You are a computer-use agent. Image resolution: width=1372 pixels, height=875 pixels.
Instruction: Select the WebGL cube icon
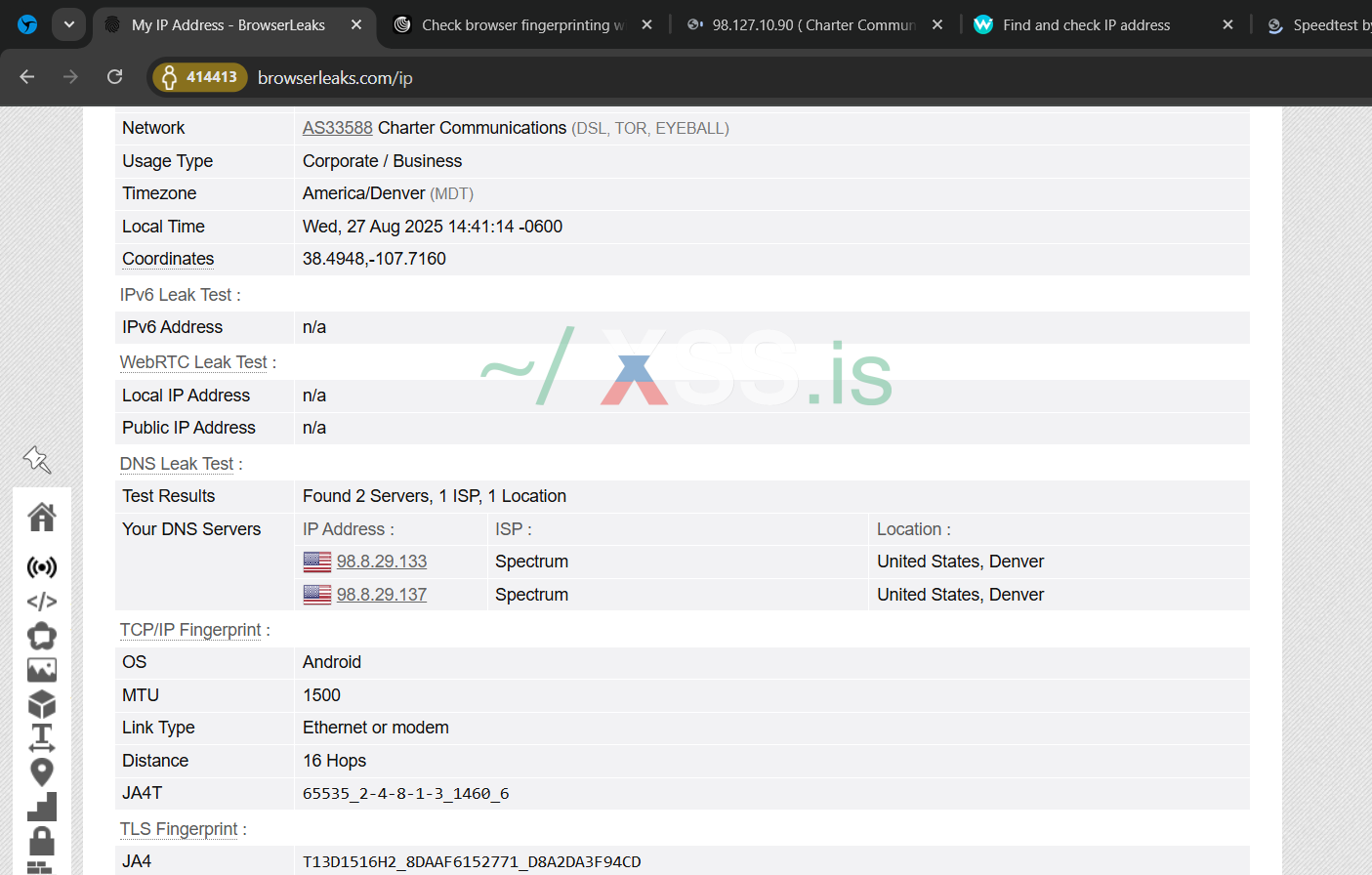(41, 704)
